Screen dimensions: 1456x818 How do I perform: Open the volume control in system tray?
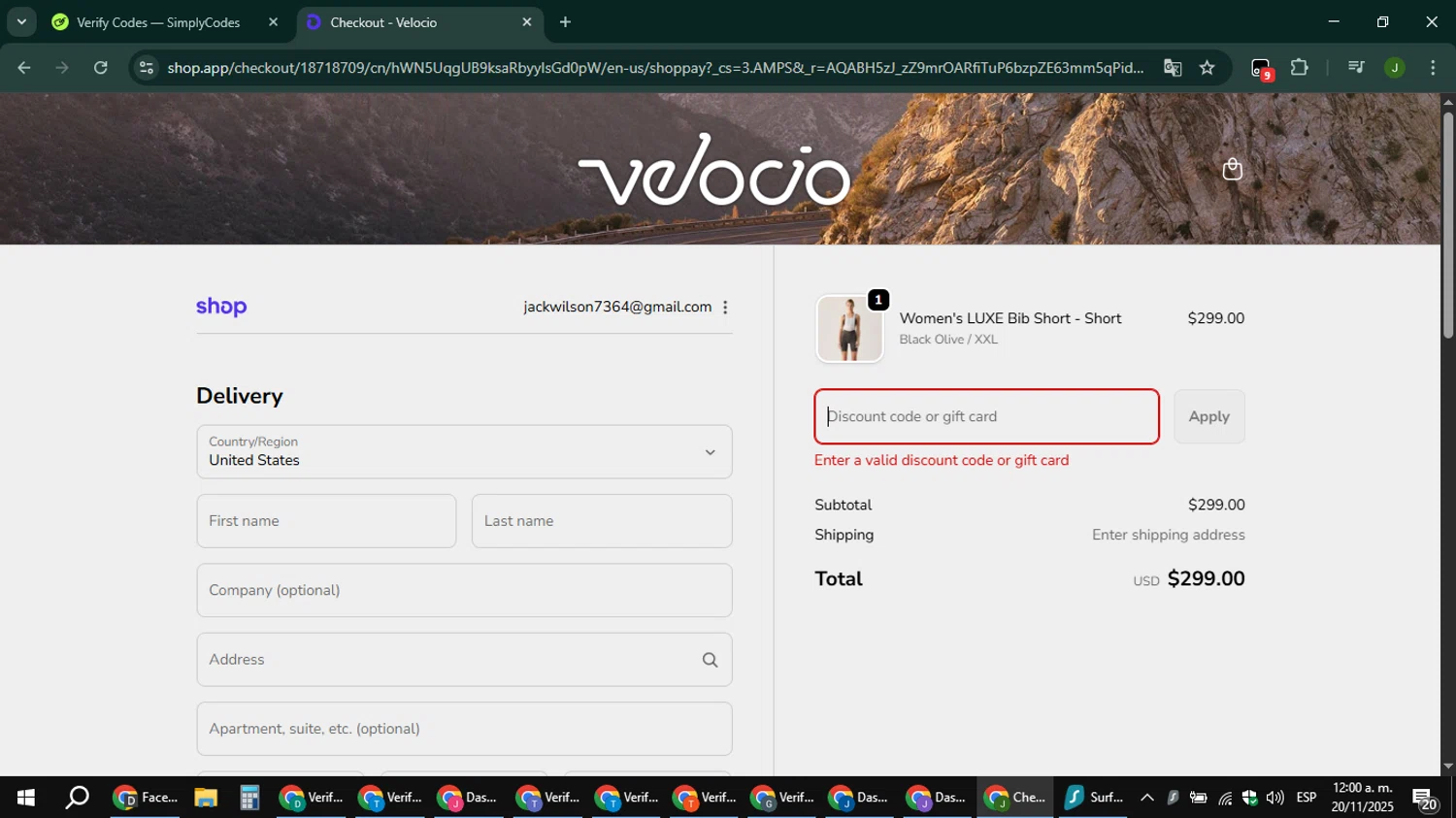1274,798
